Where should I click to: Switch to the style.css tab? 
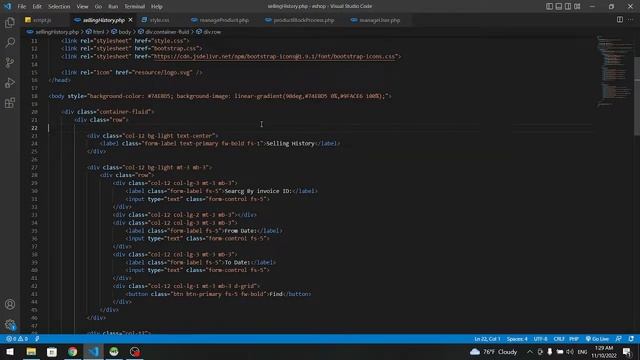[158, 20]
